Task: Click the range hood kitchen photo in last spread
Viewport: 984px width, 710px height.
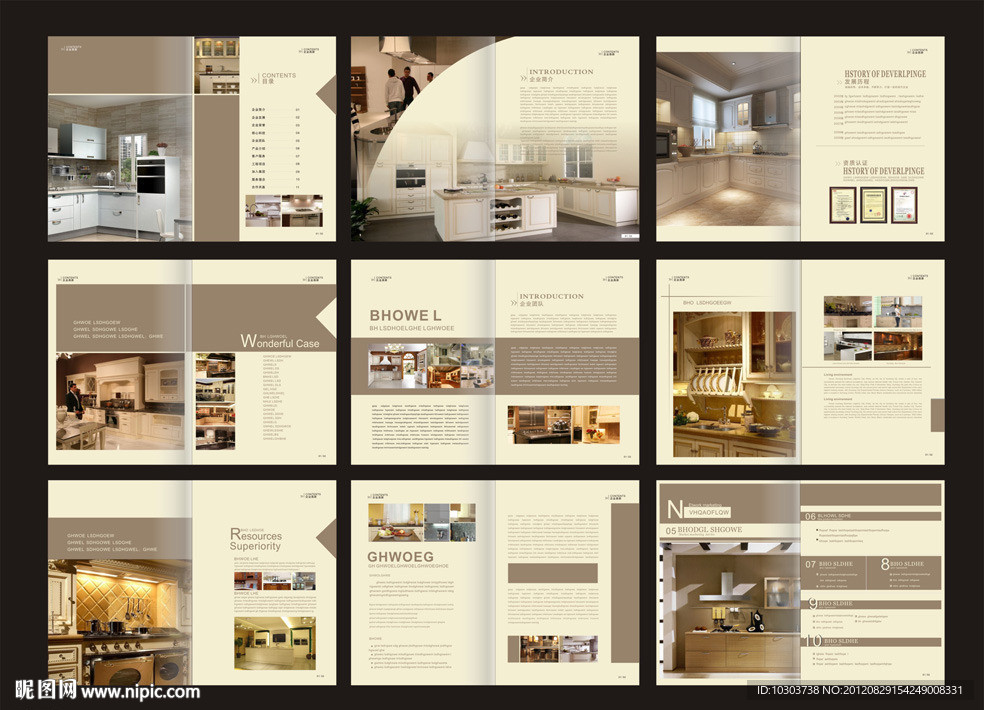Action: [x=733, y=610]
